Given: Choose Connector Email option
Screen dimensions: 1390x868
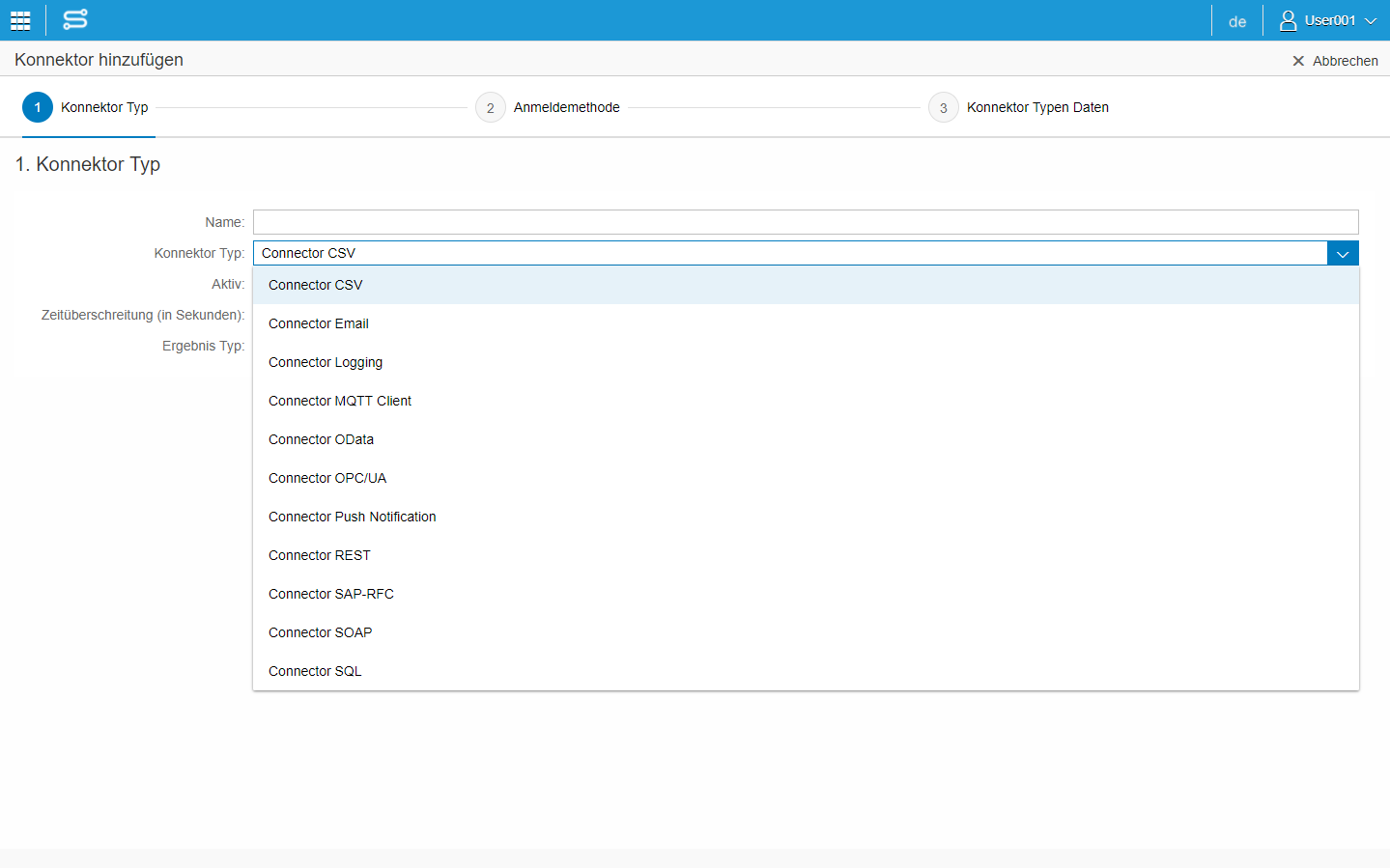Looking at the screenshot, I should point(806,323).
